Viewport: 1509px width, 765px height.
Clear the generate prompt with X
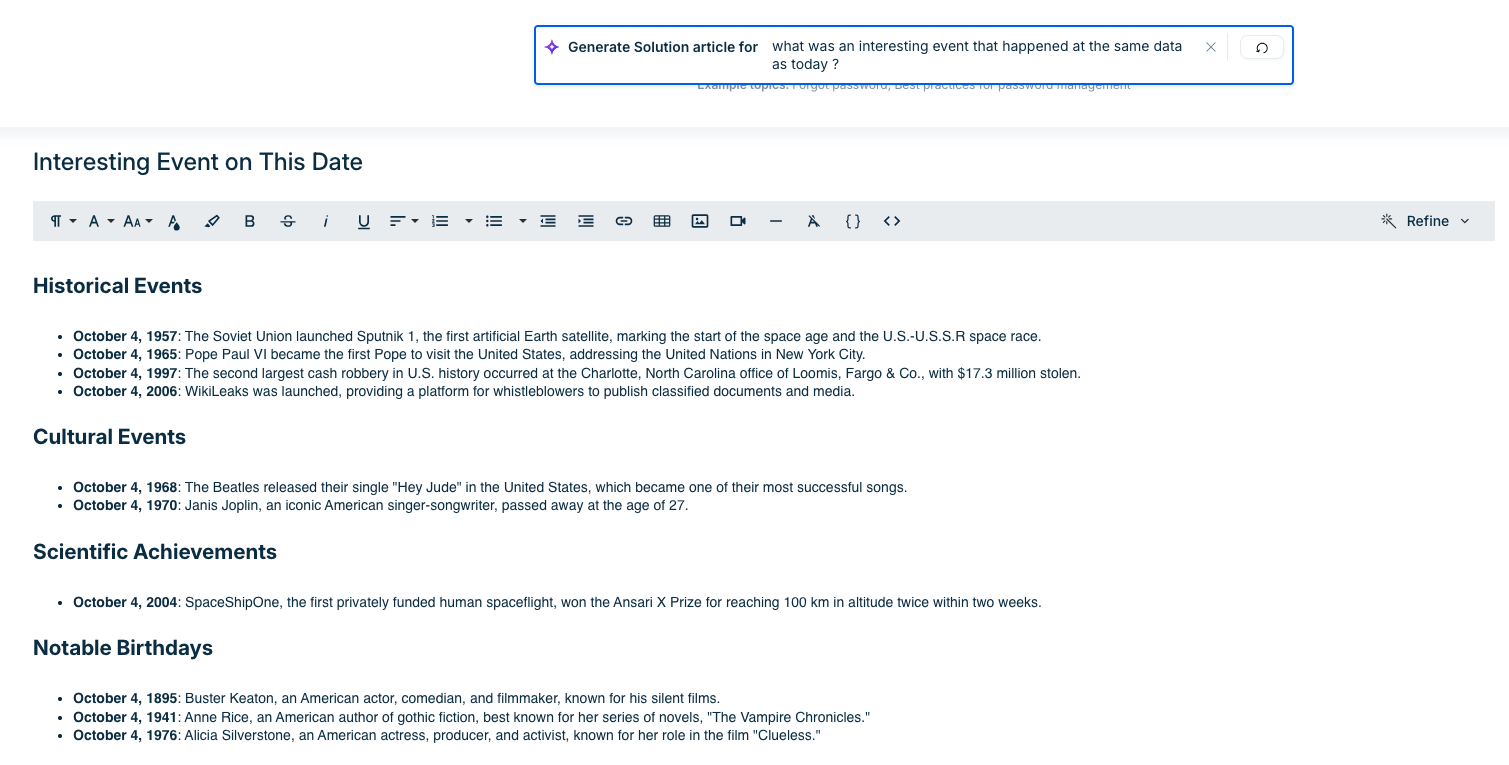click(1211, 47)
